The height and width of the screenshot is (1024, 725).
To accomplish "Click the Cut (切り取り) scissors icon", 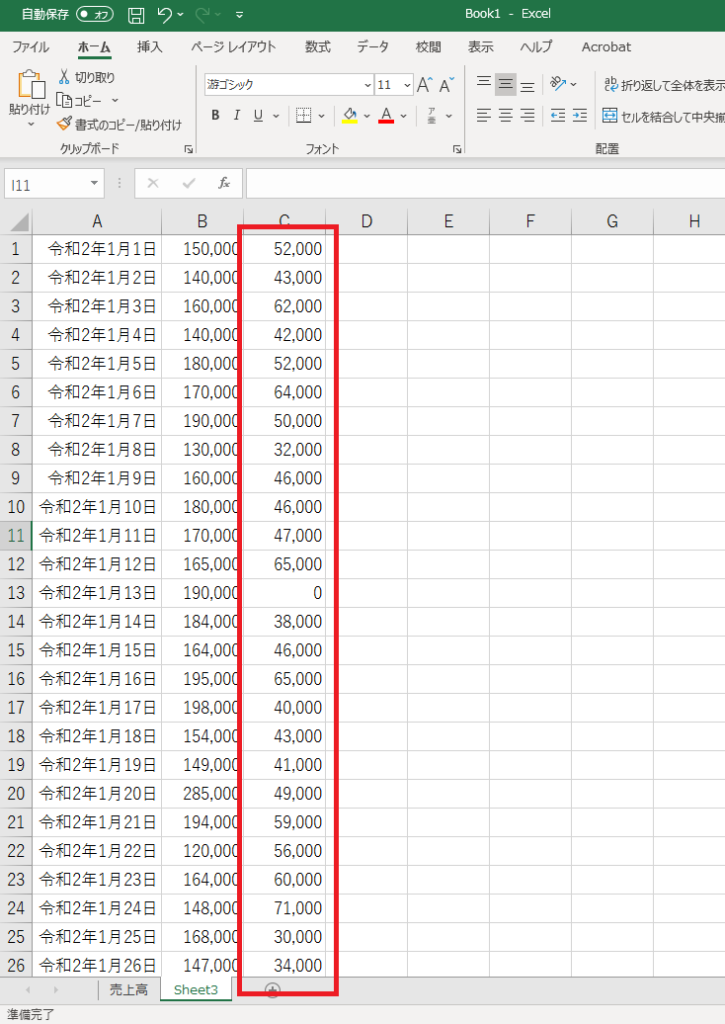I will point(64,77).
